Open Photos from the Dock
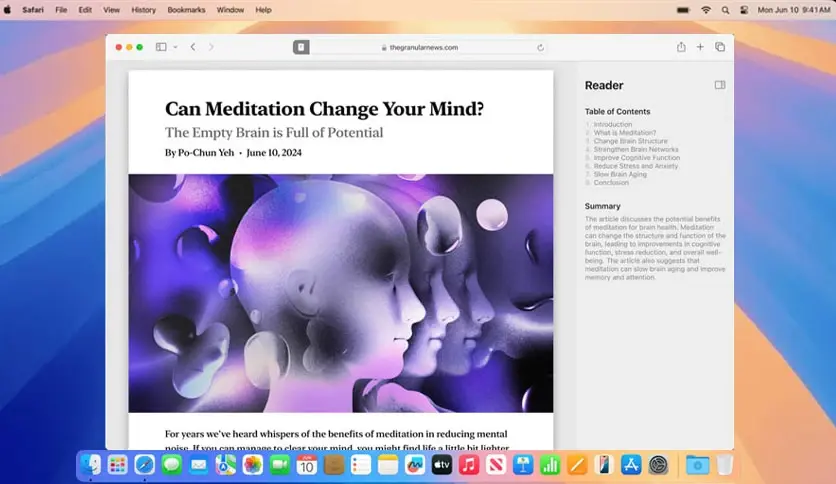Image resolution: width=836 pixels, height=484 pixels. [x=253, y=465]
